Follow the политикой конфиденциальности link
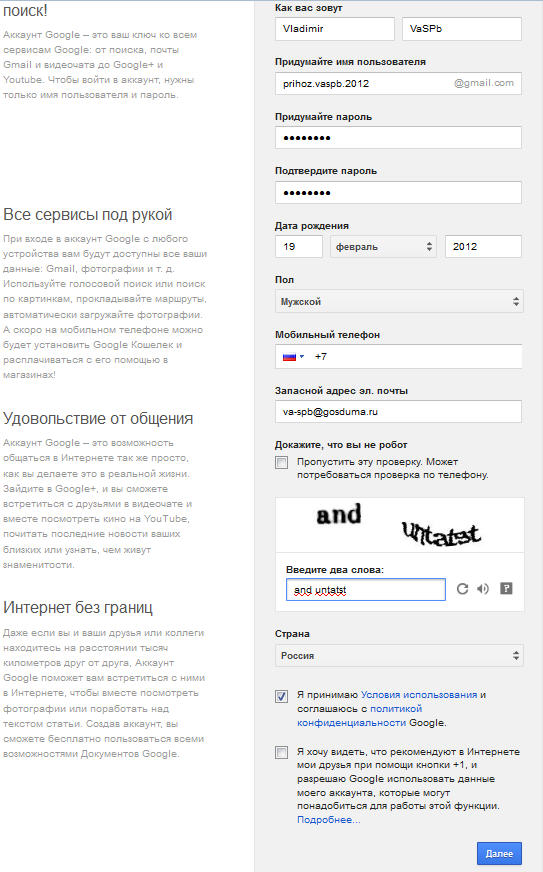The image size is (543, 872). (359, 716)
